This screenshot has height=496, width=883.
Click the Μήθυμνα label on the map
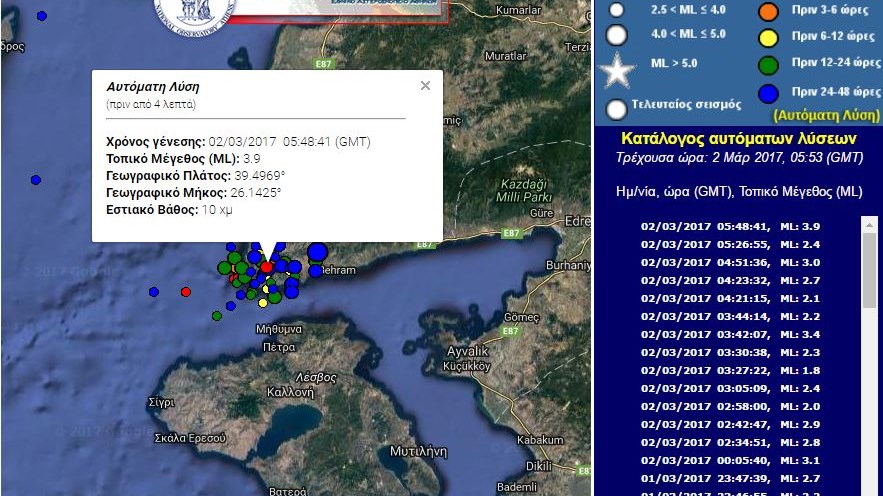pyautogui.click(x=279, y=329)
